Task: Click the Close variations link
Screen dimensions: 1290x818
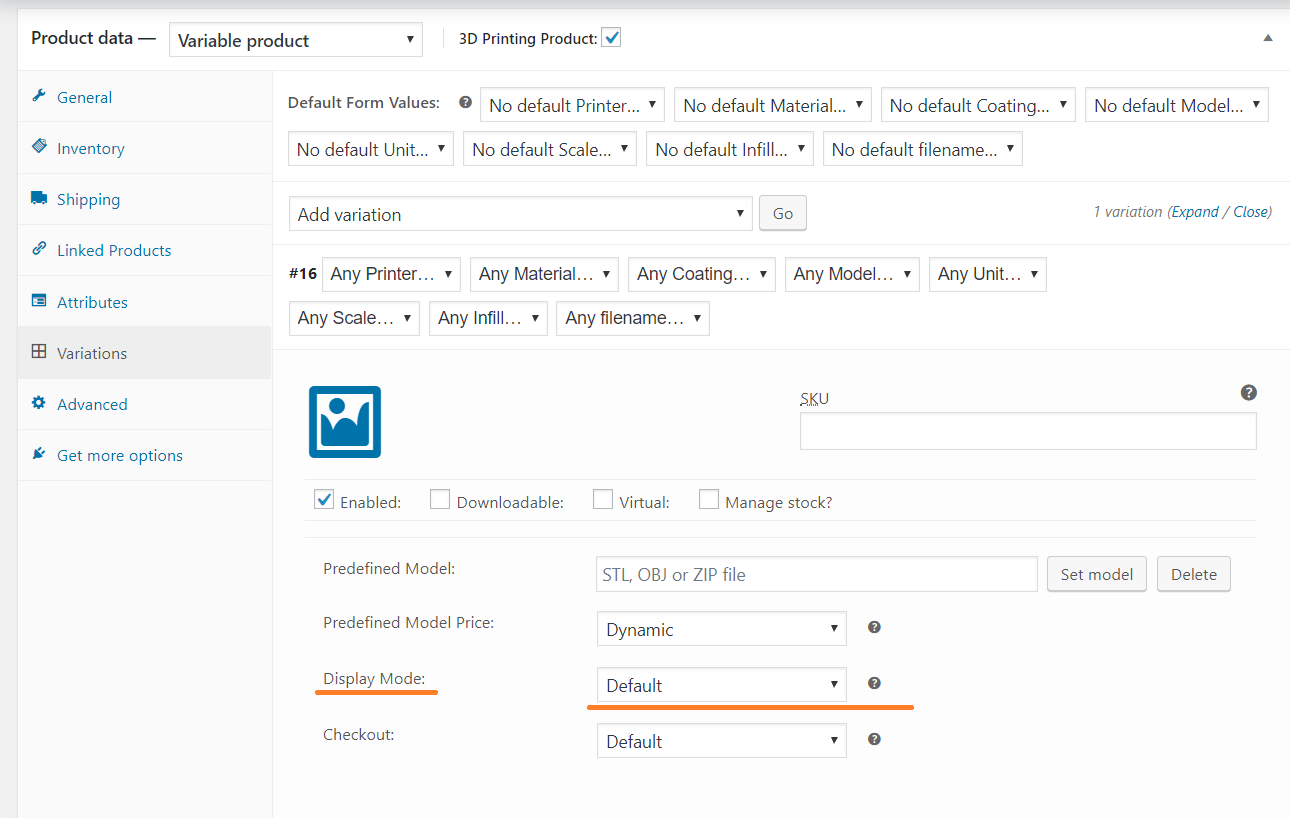Action: pyautogui.click(x=1252, y=212)
